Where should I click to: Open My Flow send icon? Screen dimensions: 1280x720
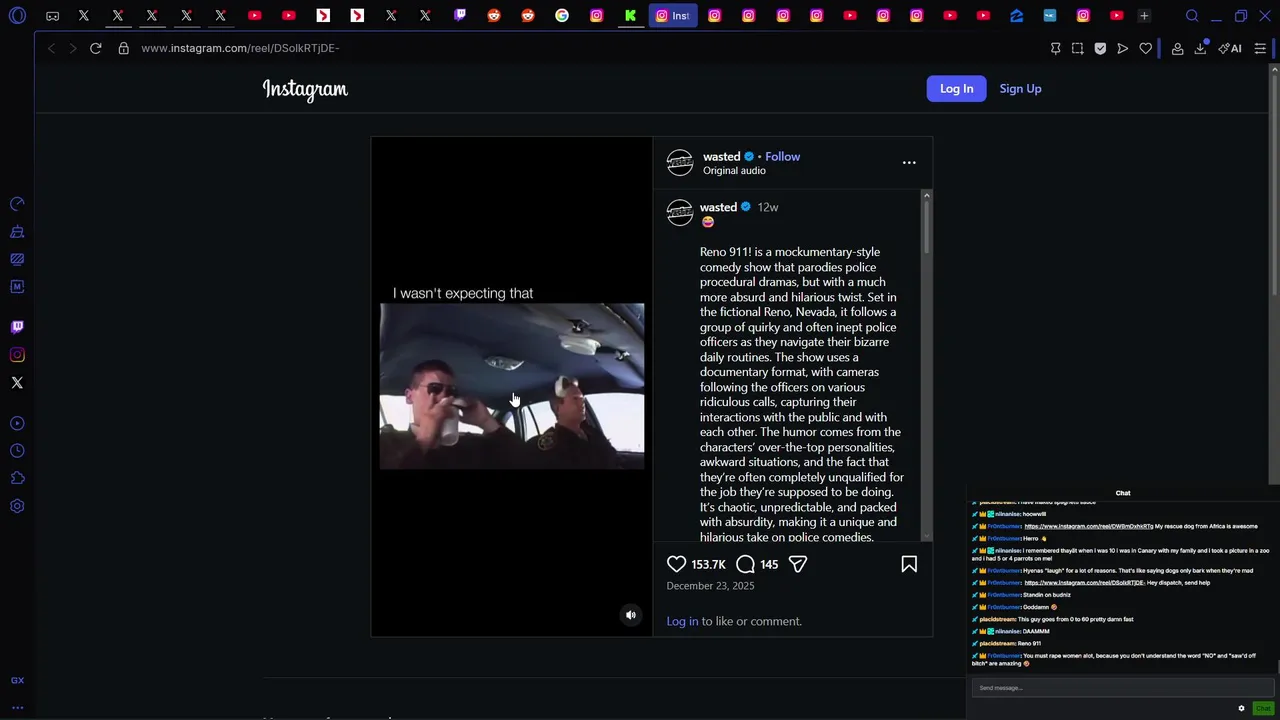(1123, 48)
